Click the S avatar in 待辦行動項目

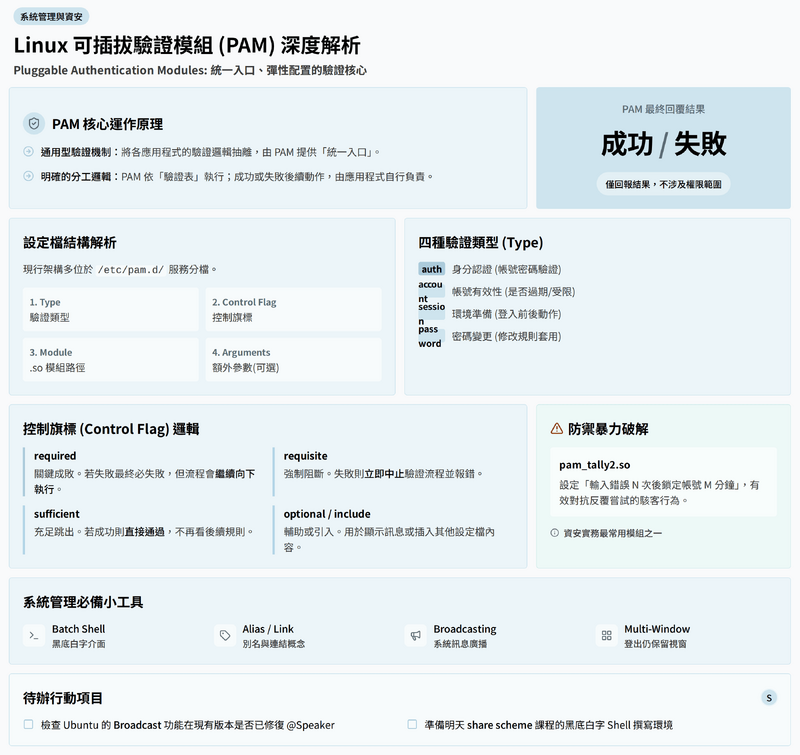[x=768, y=697]
